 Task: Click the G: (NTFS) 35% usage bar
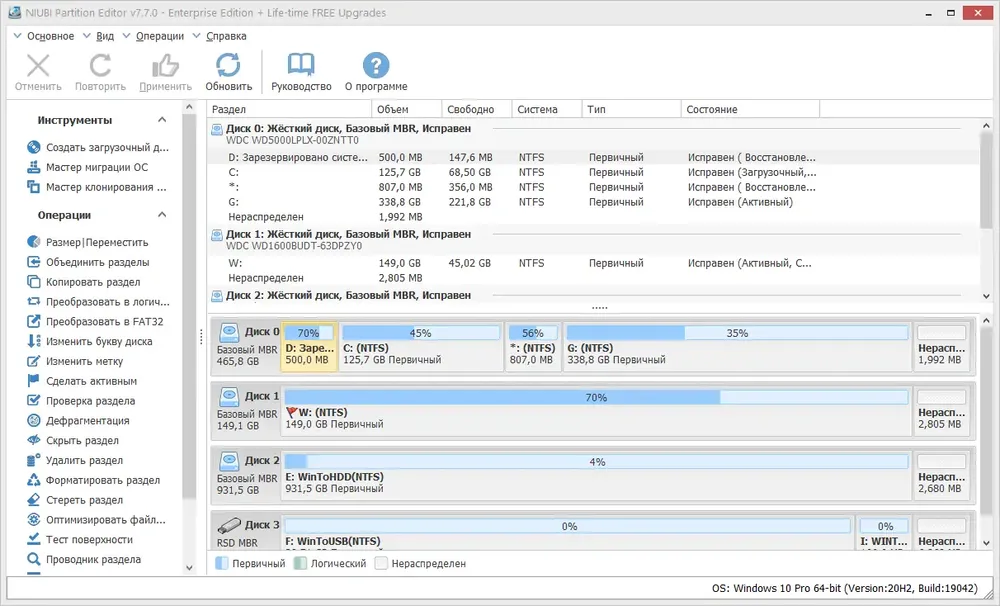(737, 333)
